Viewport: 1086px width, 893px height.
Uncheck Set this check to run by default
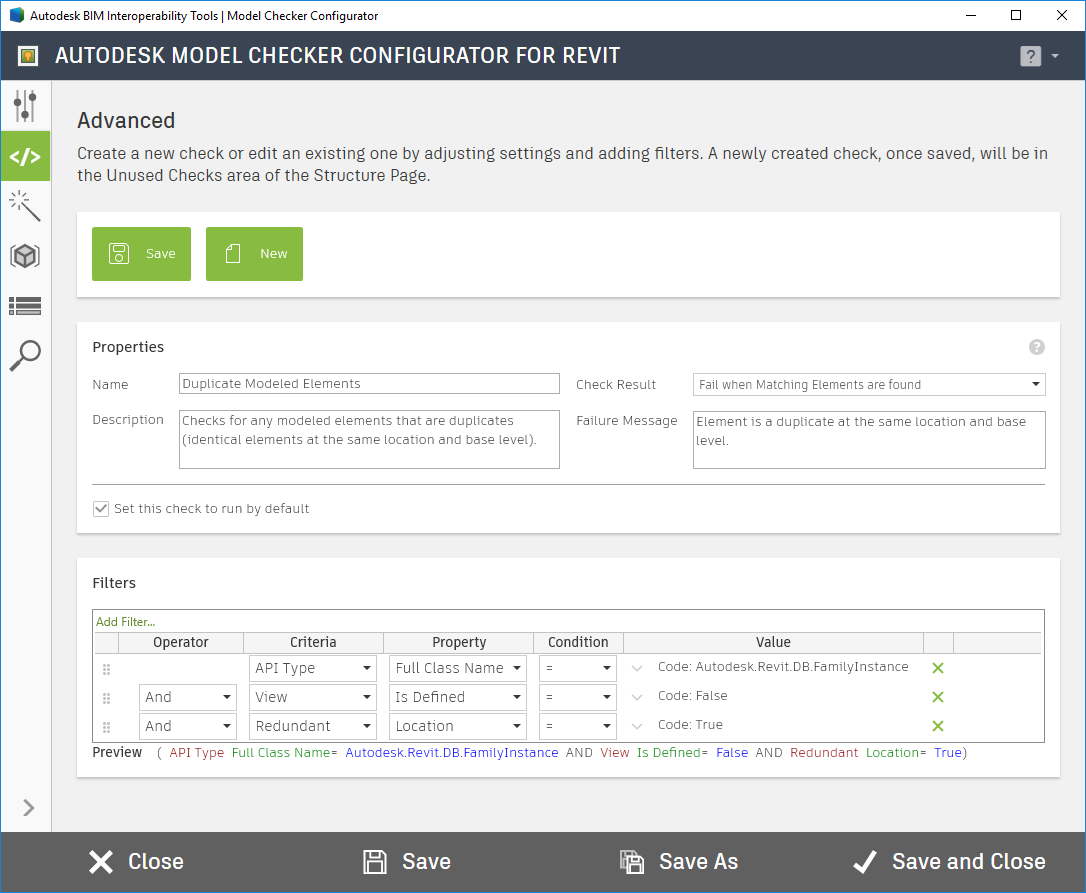[x=101, y=508]
